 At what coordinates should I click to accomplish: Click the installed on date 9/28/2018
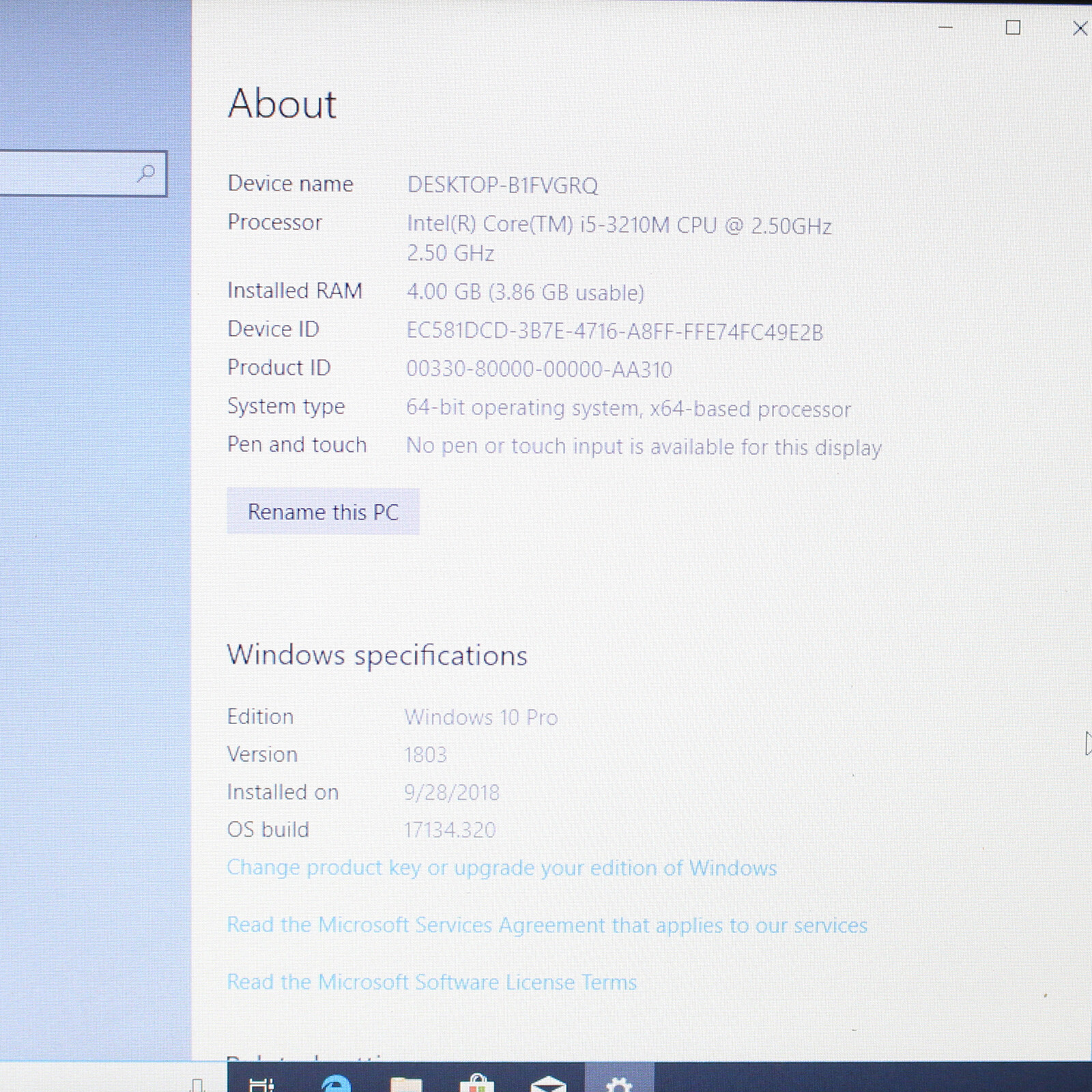click(x=452, y=792)
